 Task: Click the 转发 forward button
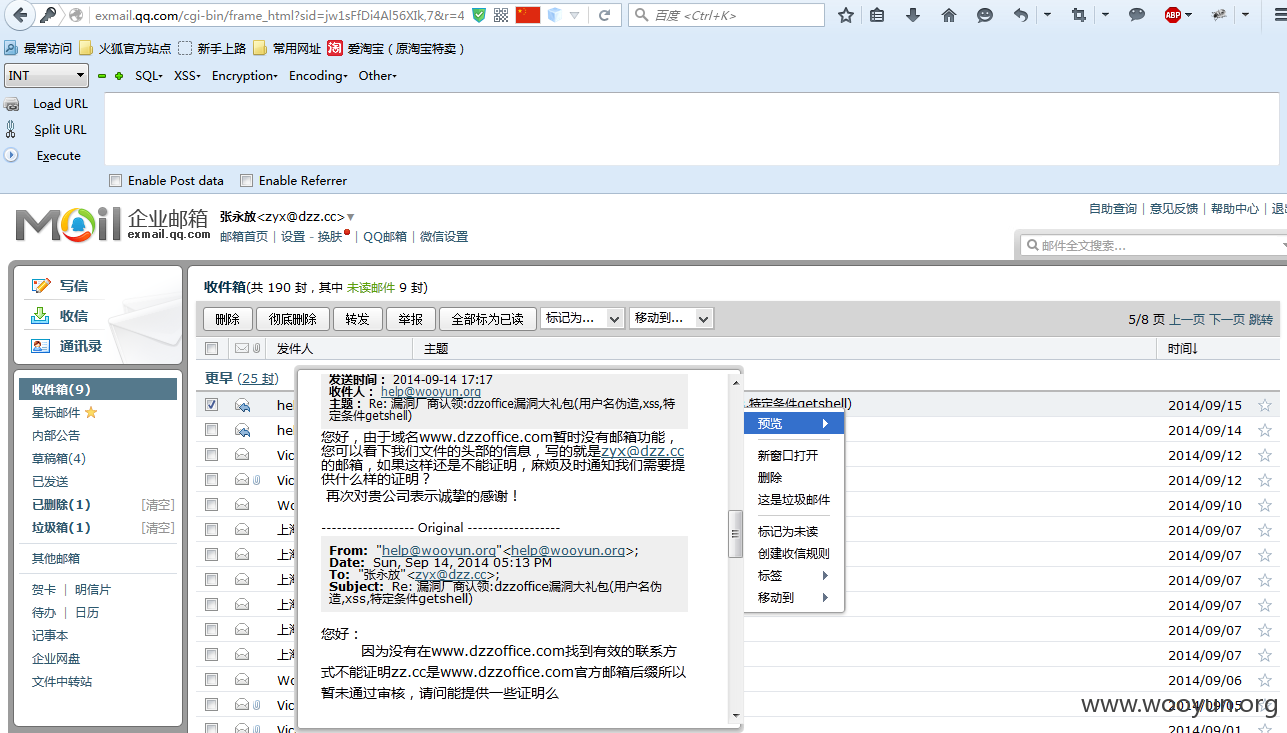point(358,319)
